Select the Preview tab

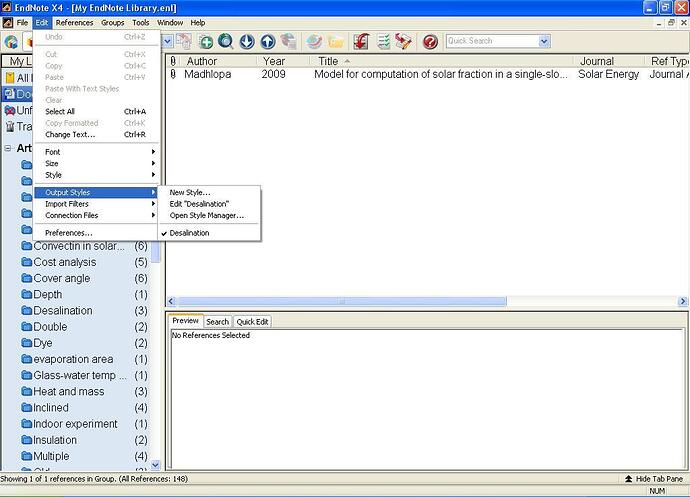[185, 321]
